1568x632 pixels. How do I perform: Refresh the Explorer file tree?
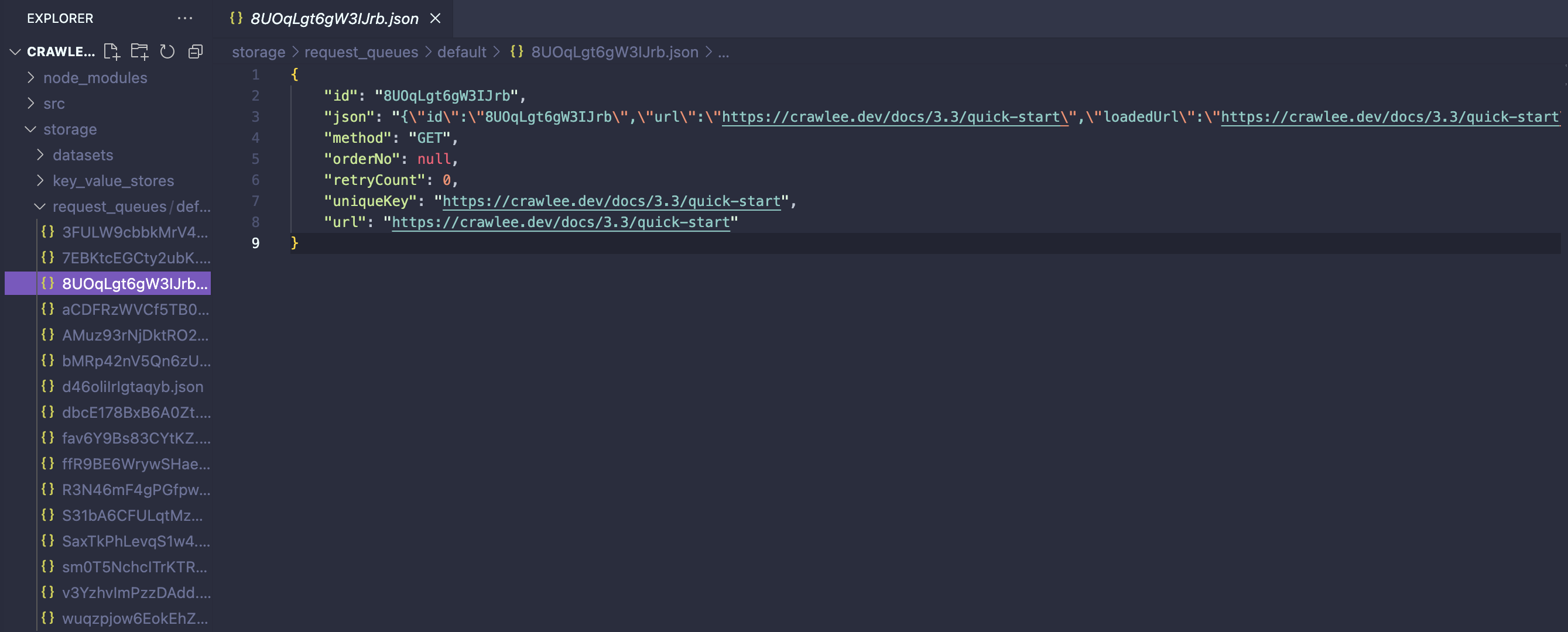pyautogui.click(x=167, y=51)
